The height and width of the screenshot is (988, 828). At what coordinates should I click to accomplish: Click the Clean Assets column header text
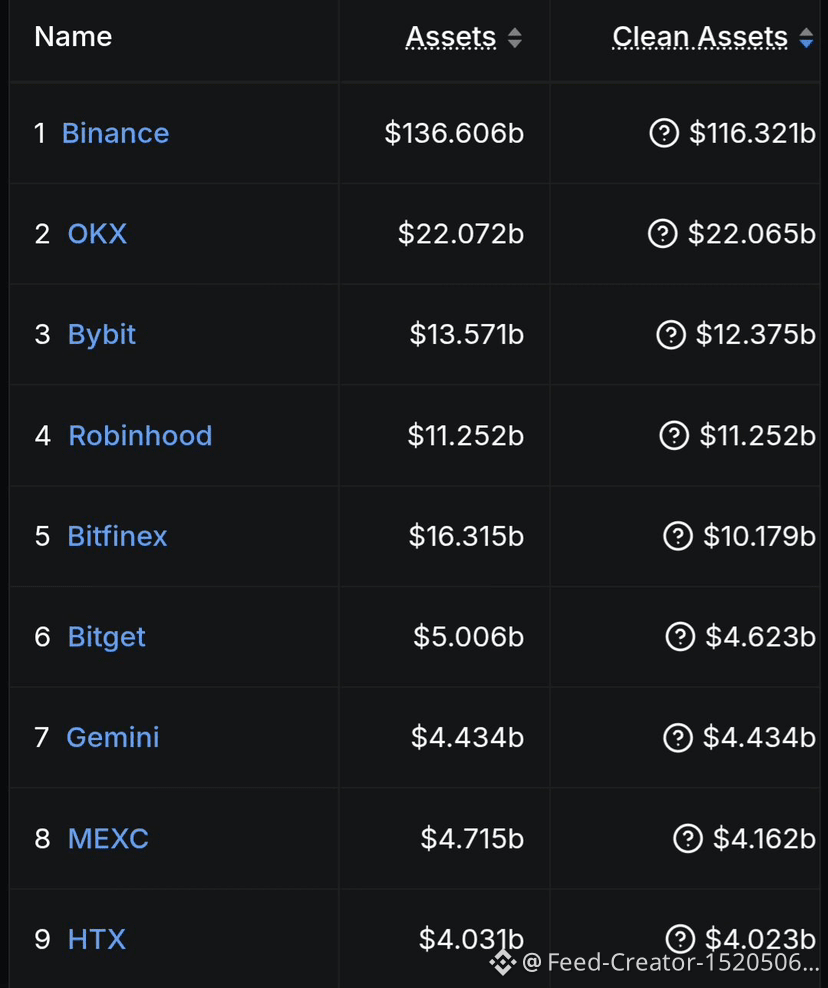[x=699, y=37]
